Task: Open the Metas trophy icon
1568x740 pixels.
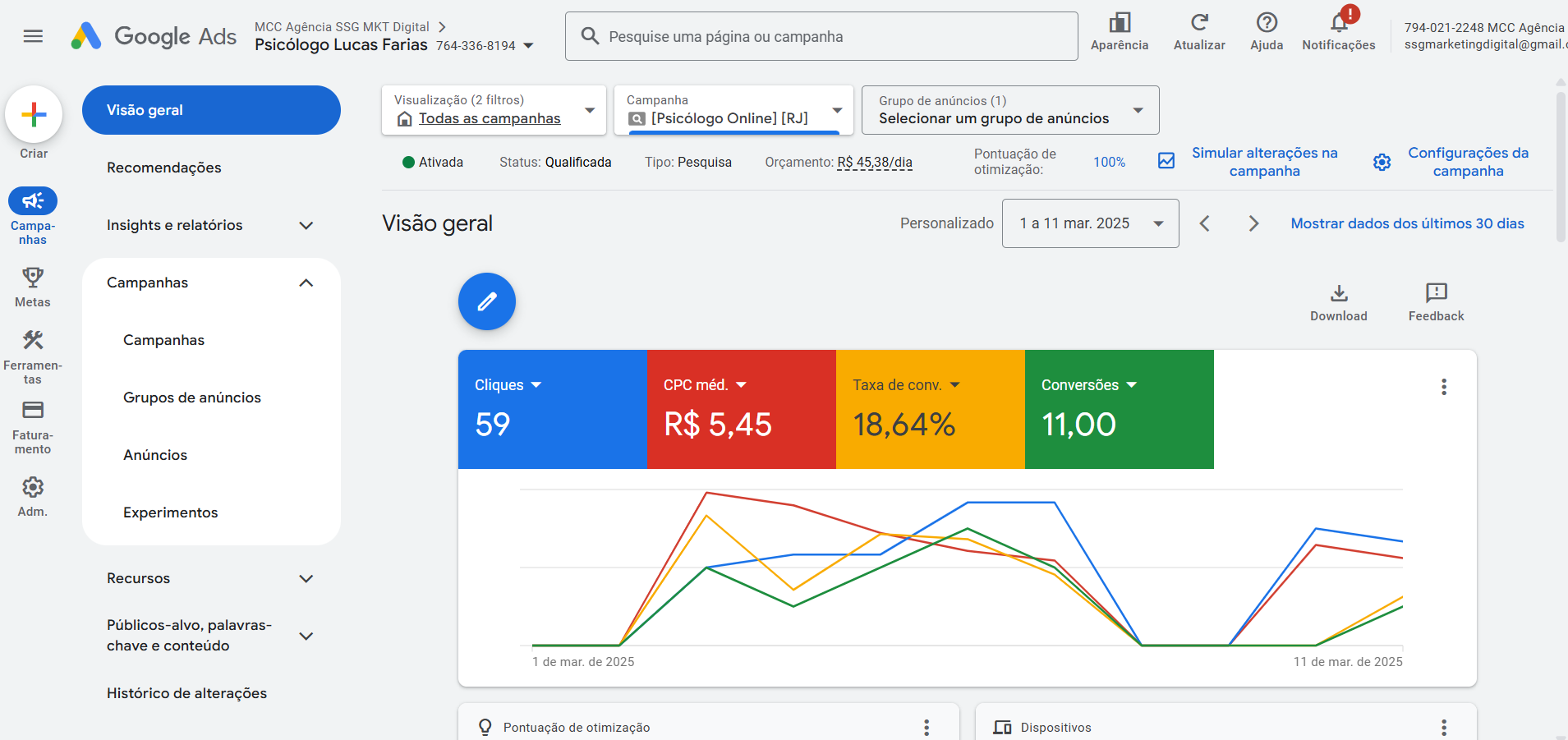Action: click(x=33, y=278)
